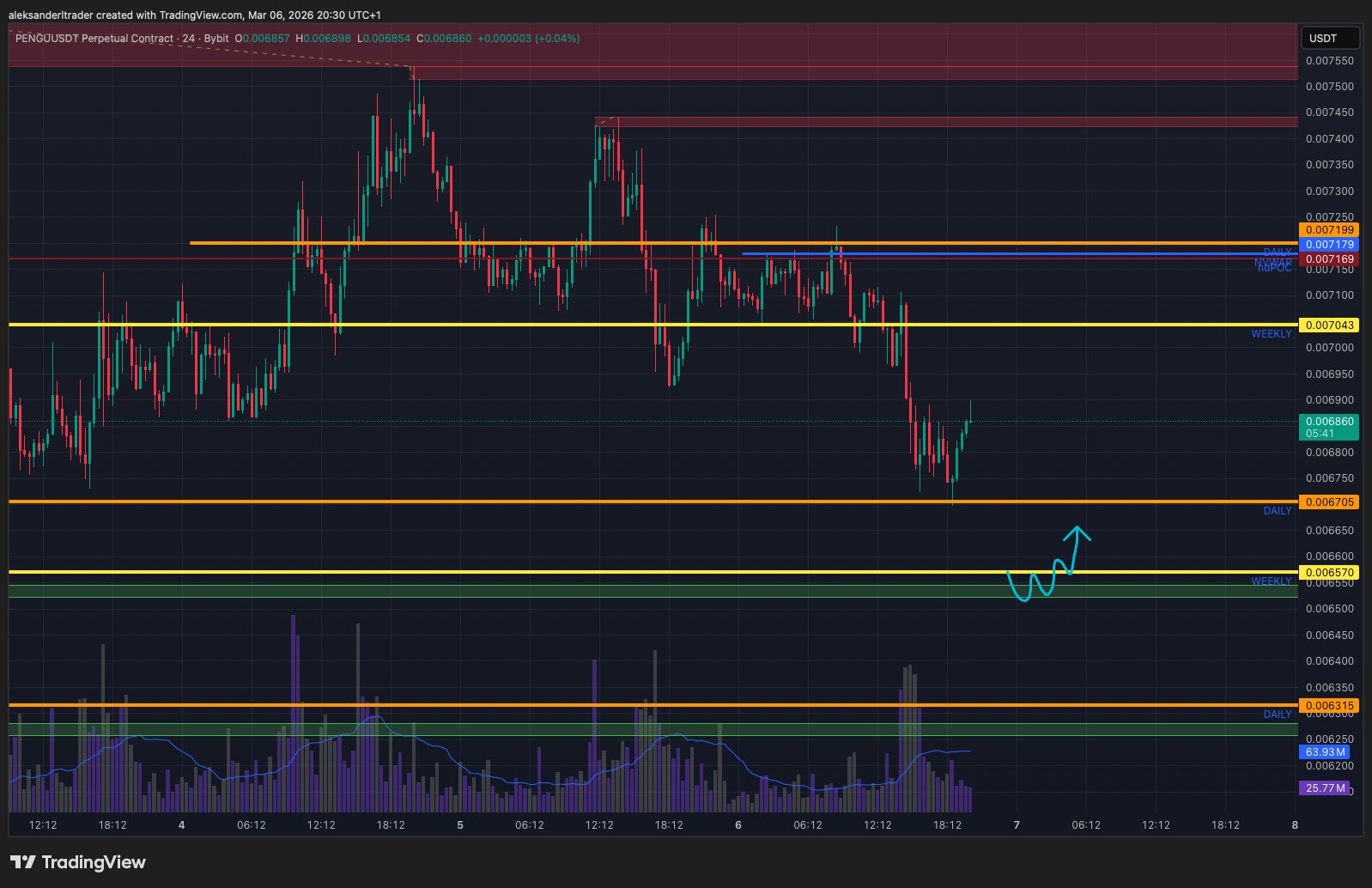
Task: Click date label 8 on the time axis
Action: click(1295, 825)
